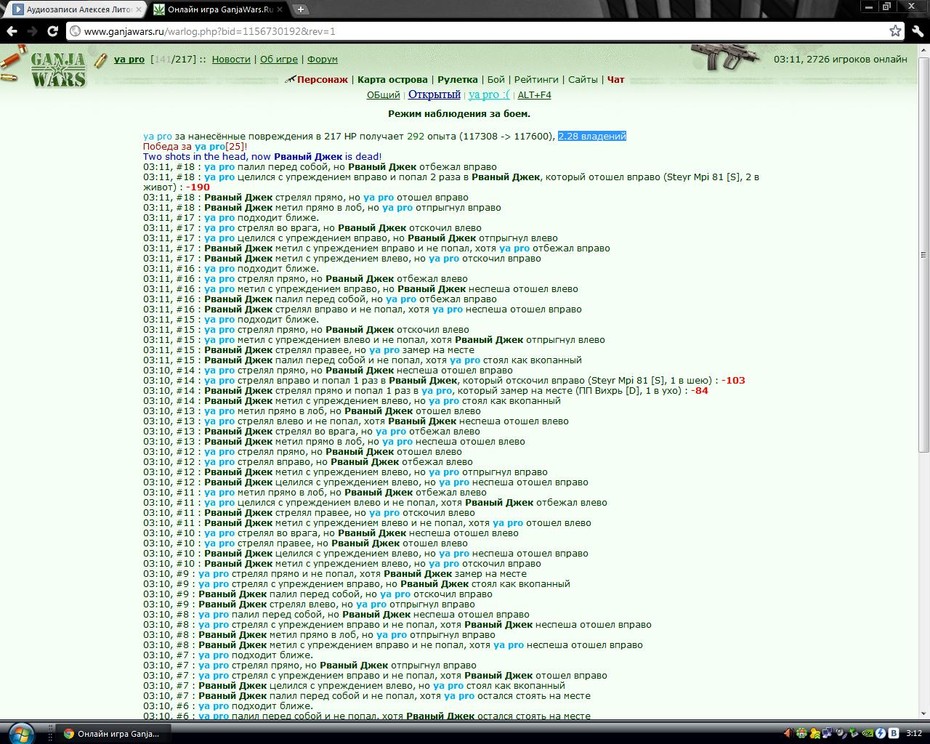Follow the Новости link
This screenshot has height=744, width=930.
(x=231, y=59)
